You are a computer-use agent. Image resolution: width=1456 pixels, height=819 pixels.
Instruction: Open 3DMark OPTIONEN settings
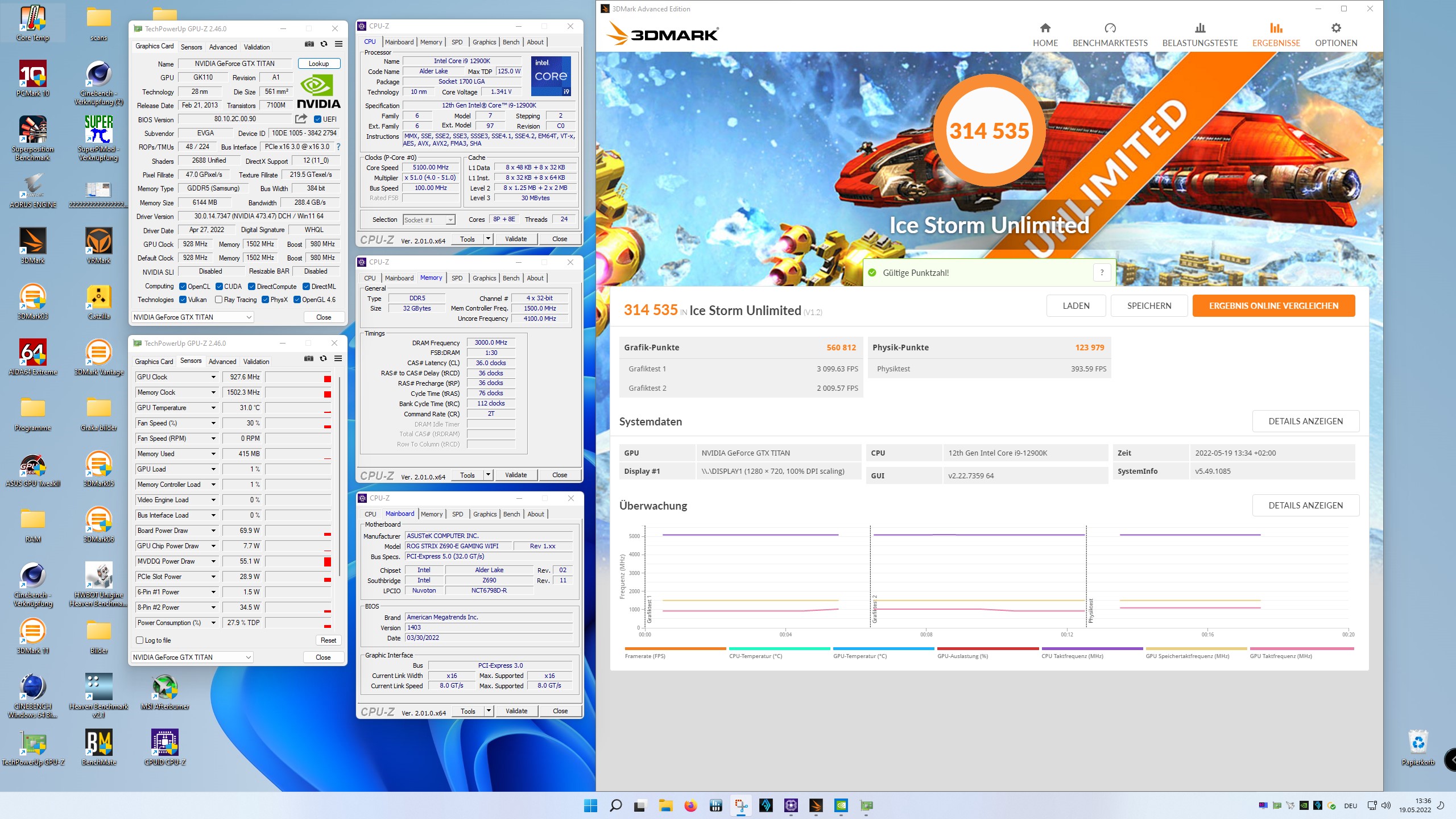[x=1336, y=35]
